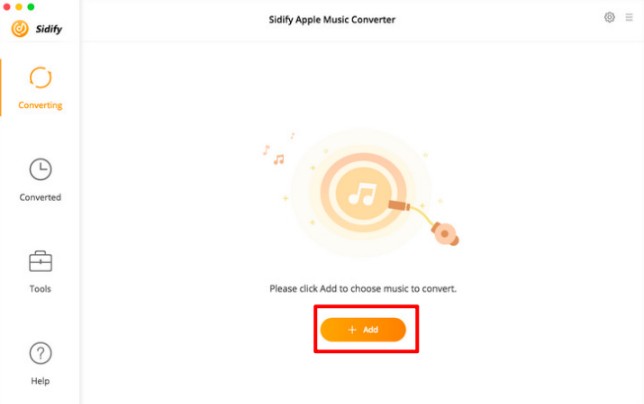Click the orange Add button
The image size is (644, 404).
363,329
